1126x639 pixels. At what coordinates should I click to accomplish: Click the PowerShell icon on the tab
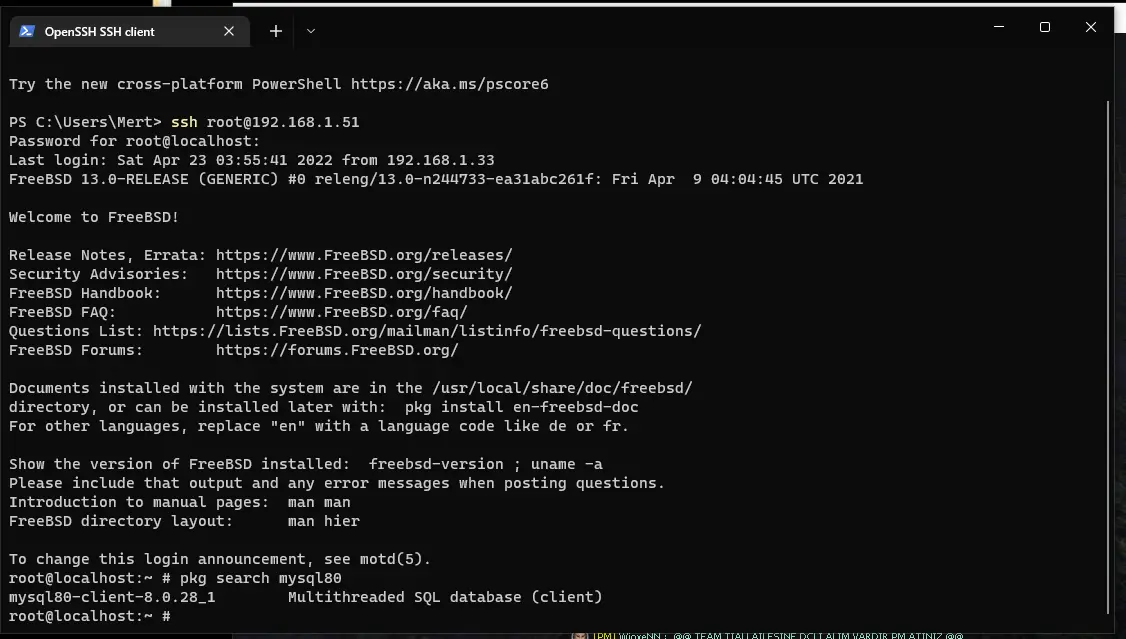(x=27, y=31)
